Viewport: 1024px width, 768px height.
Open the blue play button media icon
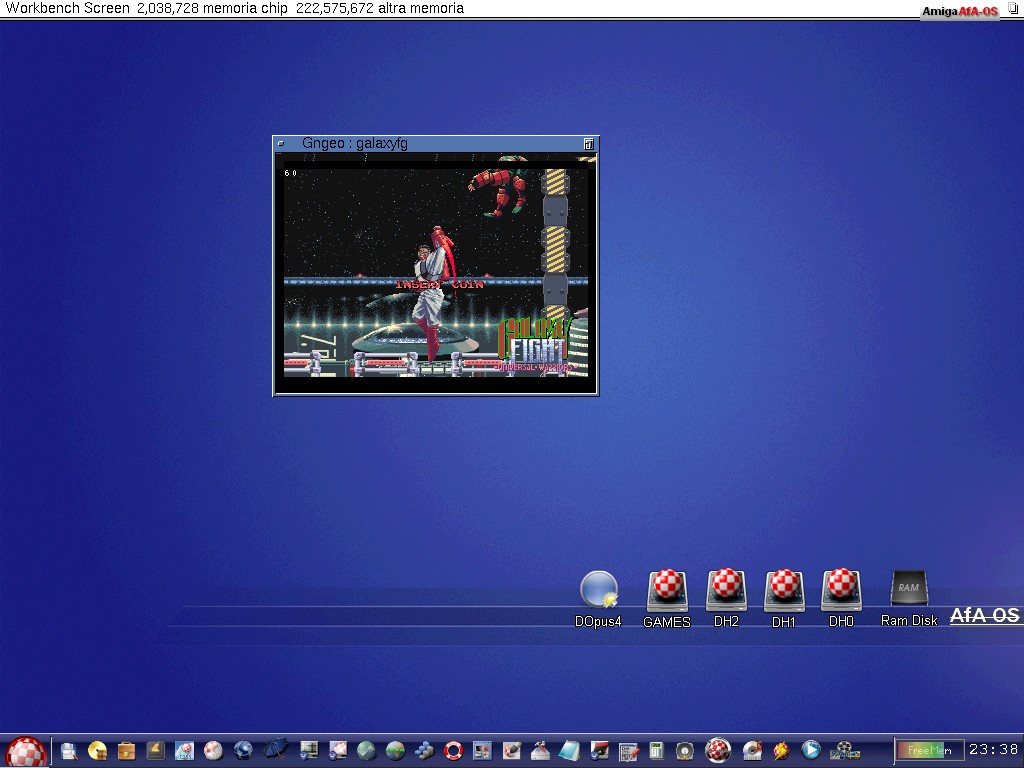812,750
